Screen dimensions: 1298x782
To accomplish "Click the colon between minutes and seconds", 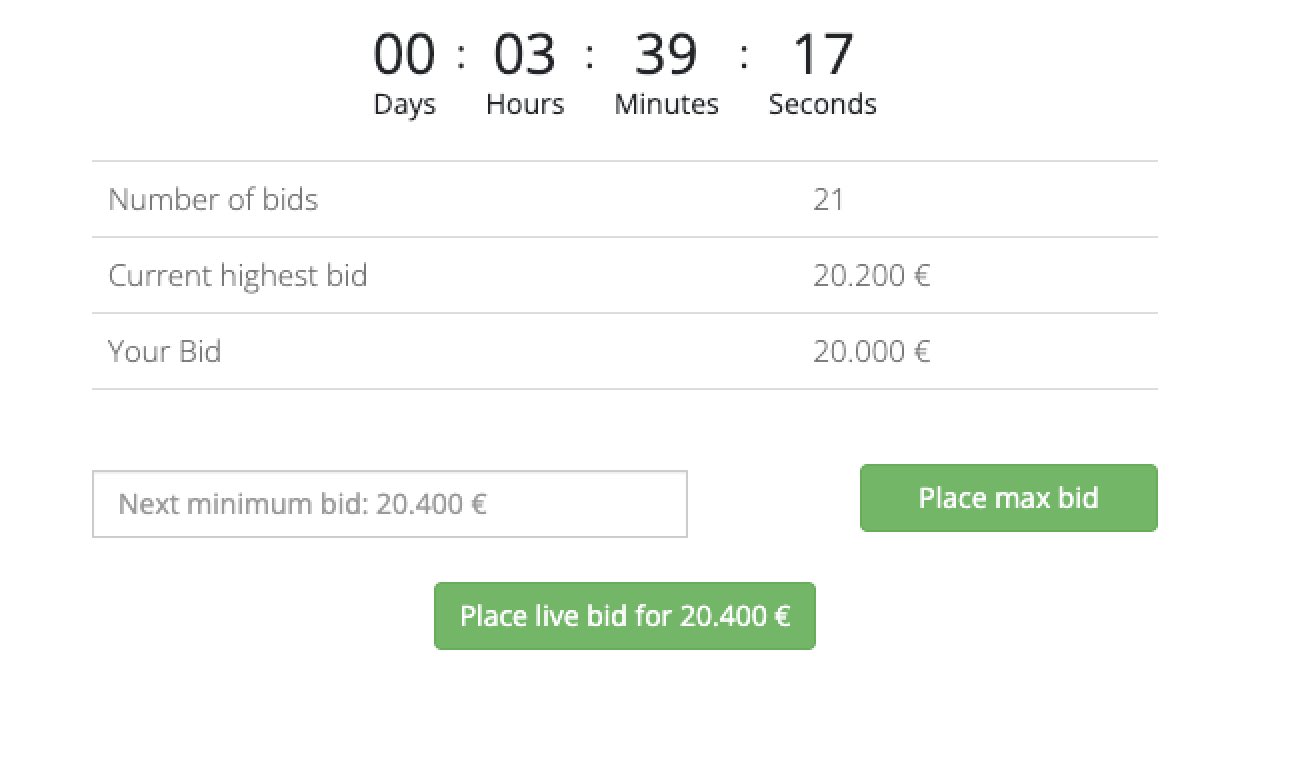I will 744,55.
